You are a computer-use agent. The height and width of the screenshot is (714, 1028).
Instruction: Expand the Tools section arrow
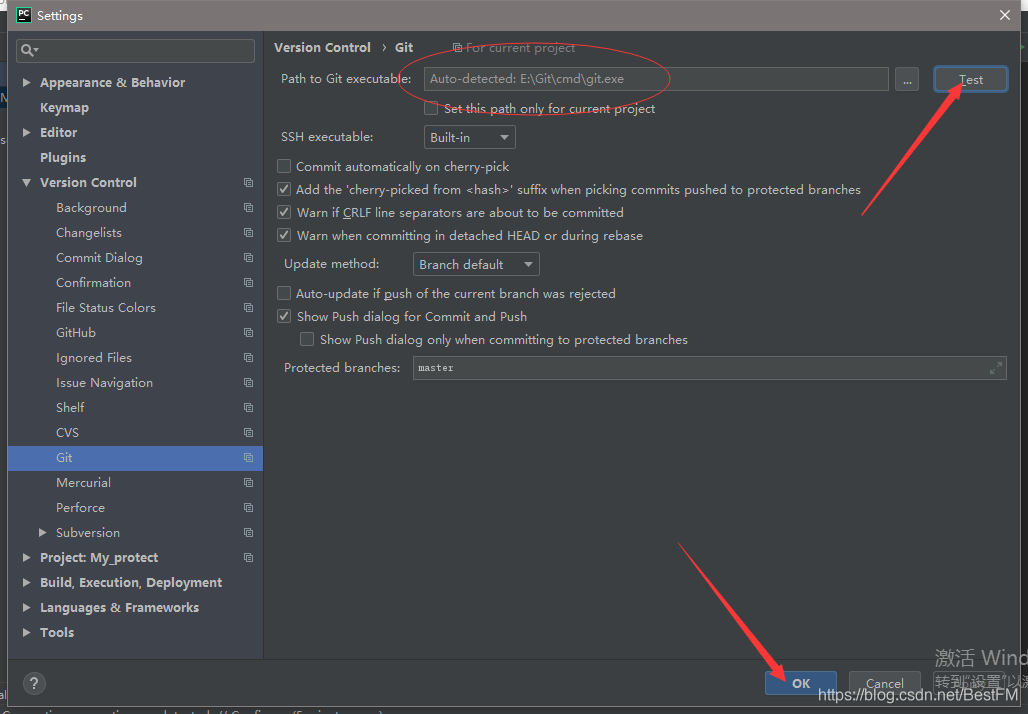(x=26, y=632)
